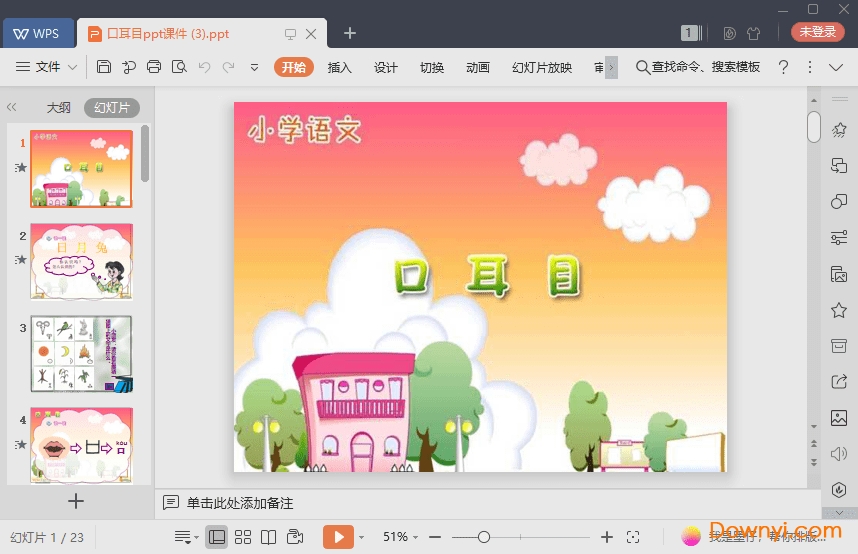Open the slide switch pane icon in sidebar
The width and height of the screenshot is (858, 554).
coord(839,165)
